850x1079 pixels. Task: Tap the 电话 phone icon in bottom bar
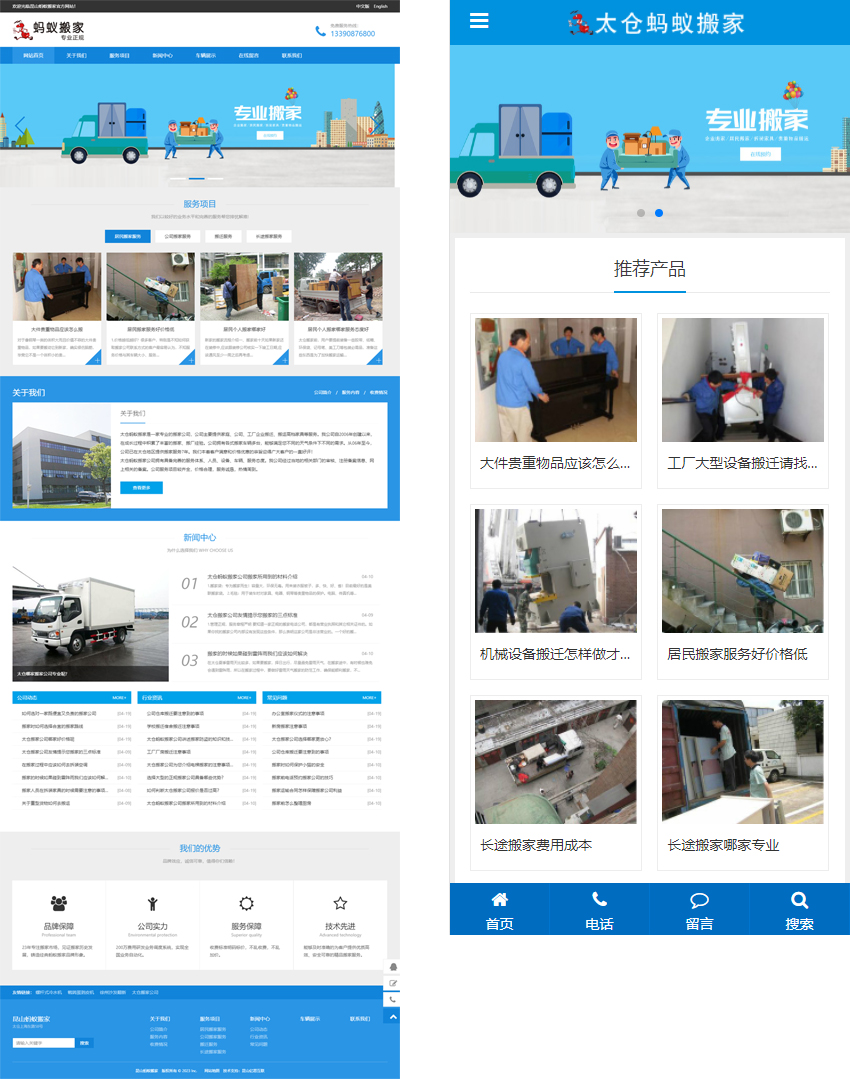pyautogui.click(x=600, y=899)
